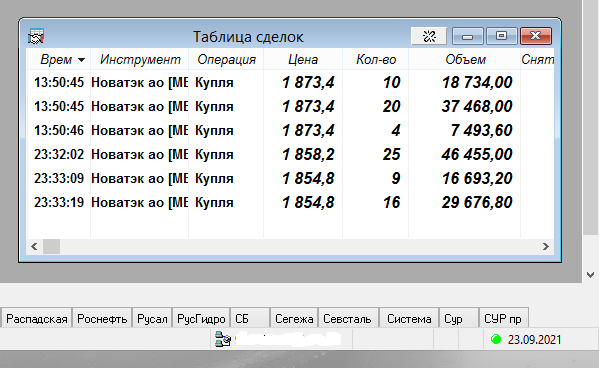Click the workspace vertical scrollbar thumb
Viewport: 601px width, 368px height.
pyautogui.click(x=590, y=117)
